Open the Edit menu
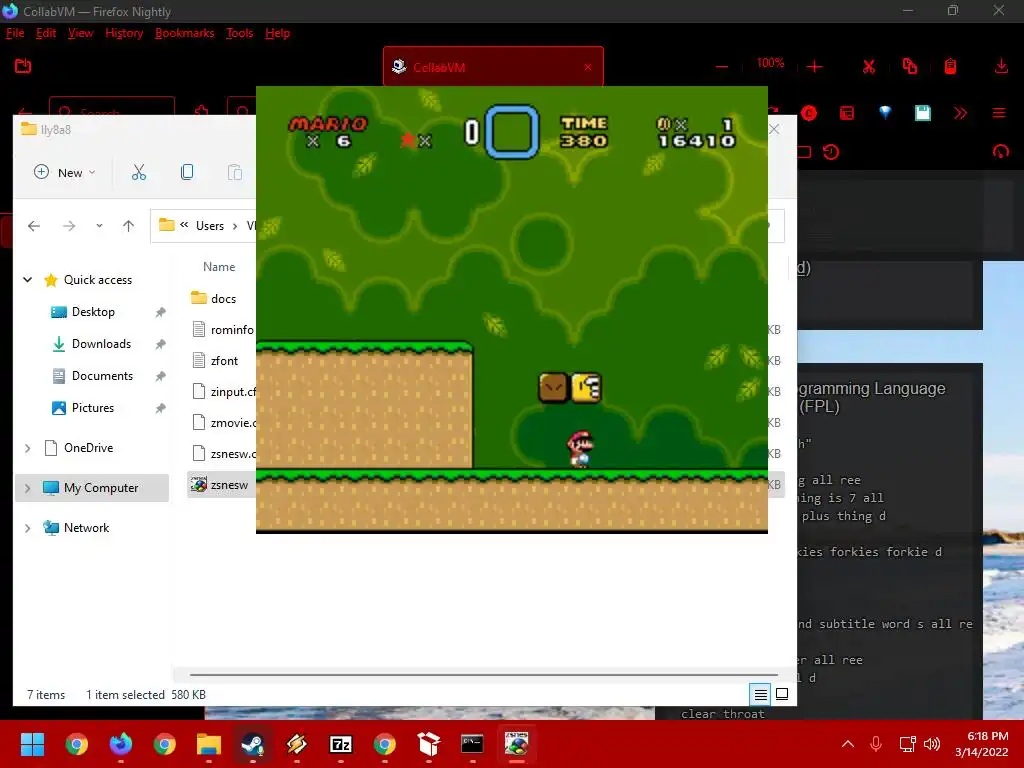This screenshot has height=768, width=1024. point(46,33)
